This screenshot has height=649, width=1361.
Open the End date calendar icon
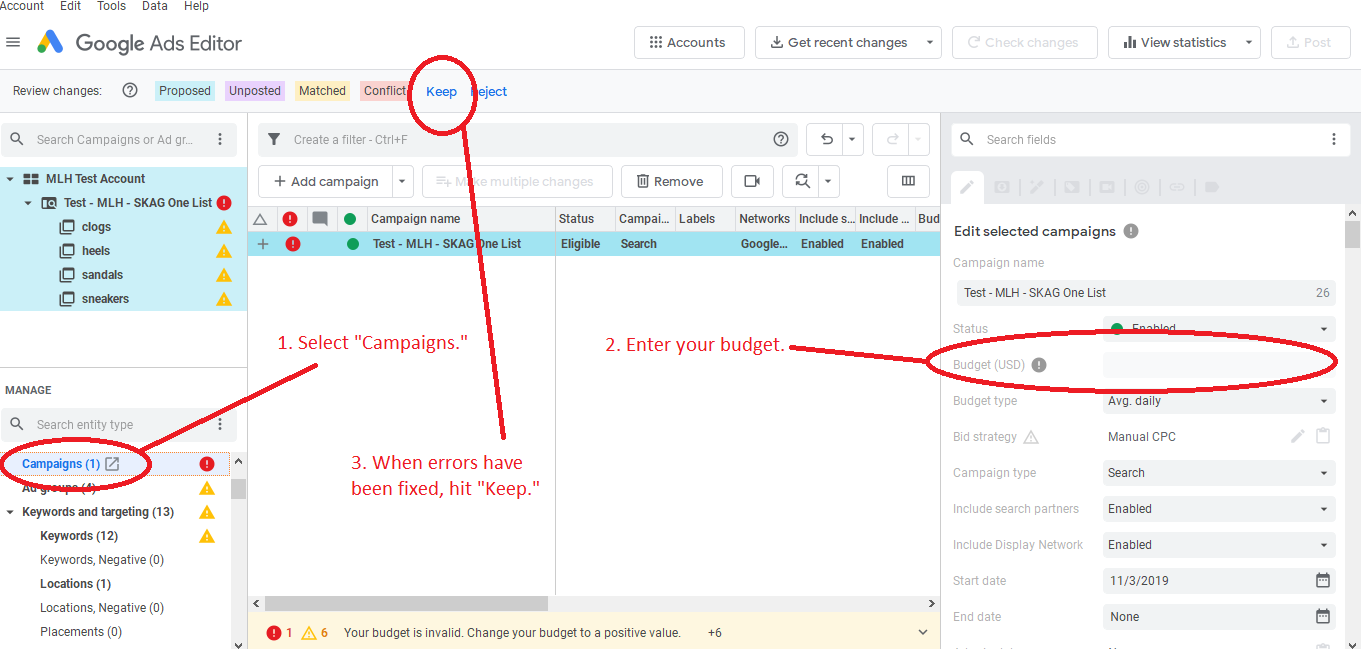pyautogui.click(x=1323, y=616)
